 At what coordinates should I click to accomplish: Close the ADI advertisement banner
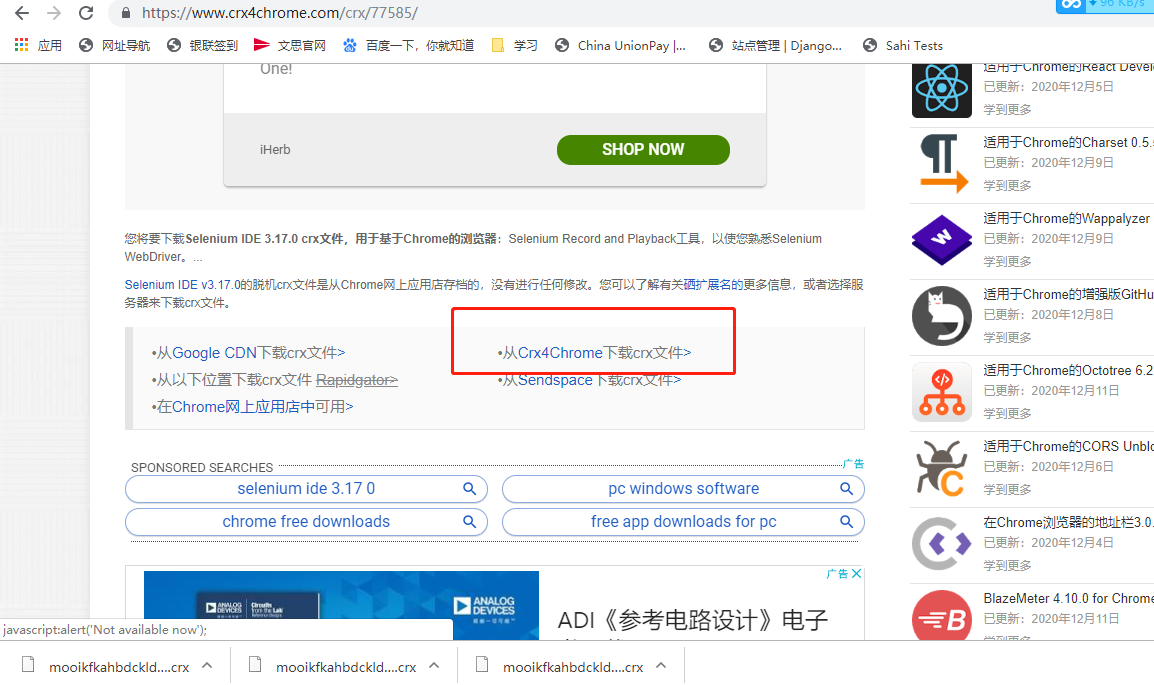coord(855,572)
